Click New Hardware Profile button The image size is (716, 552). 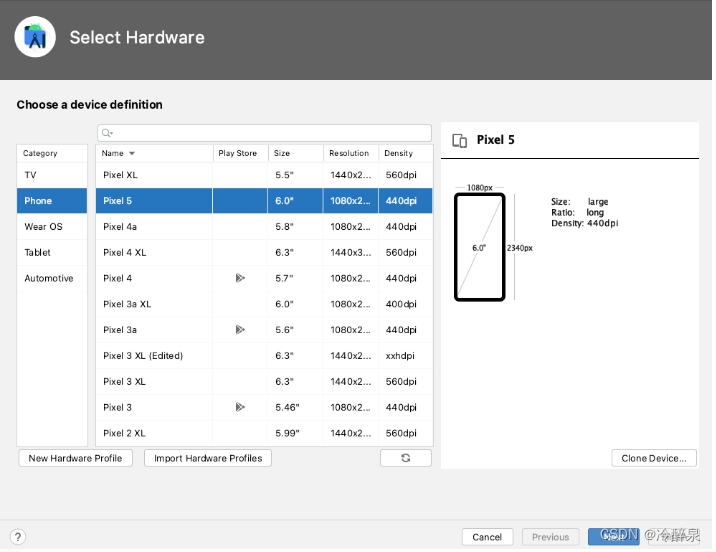[75, 458]
